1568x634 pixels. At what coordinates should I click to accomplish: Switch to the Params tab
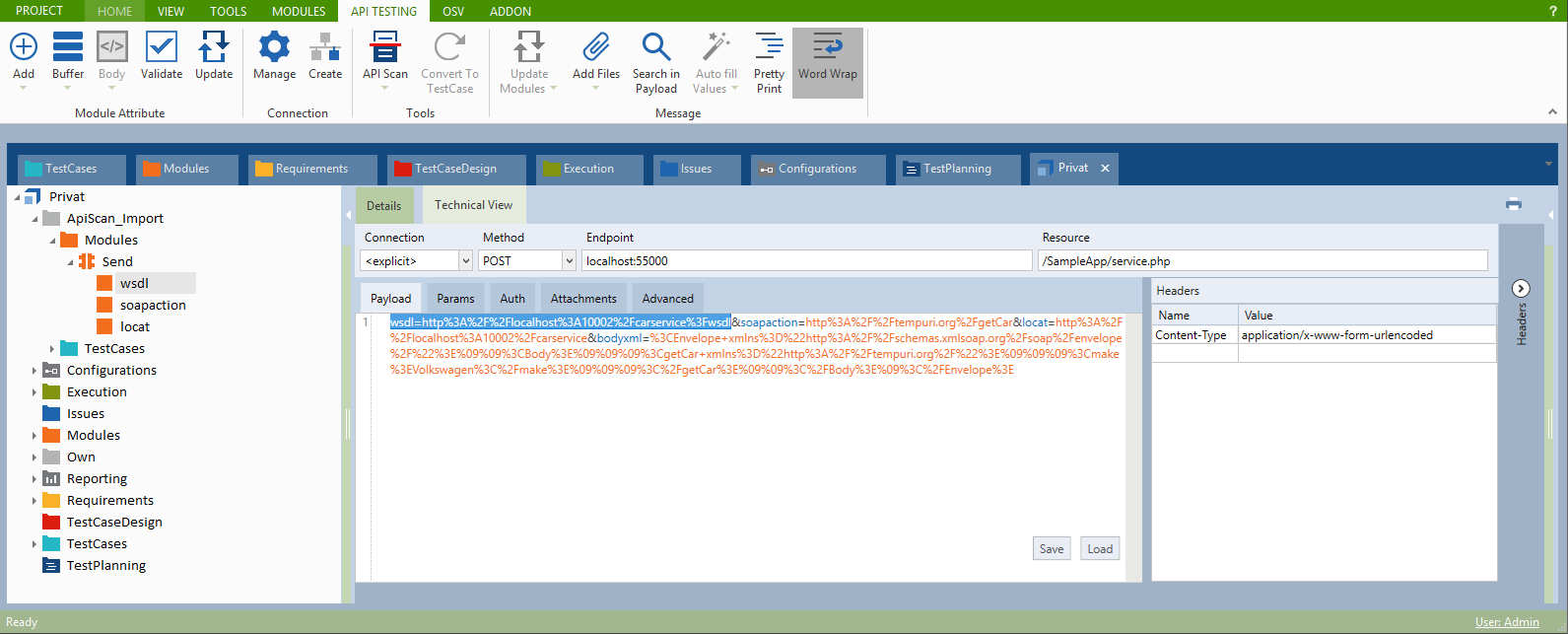click(455, 299)
